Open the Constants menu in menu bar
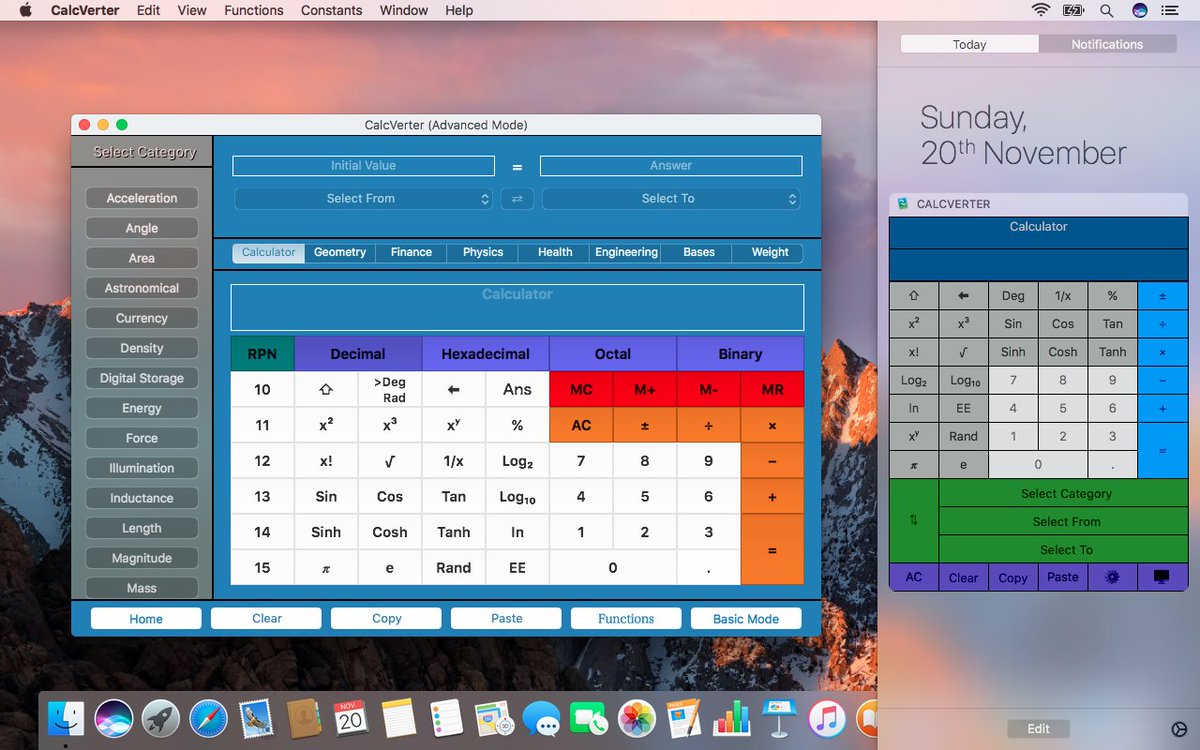This screenshot has height=750, width=1200. coord(332,10)
